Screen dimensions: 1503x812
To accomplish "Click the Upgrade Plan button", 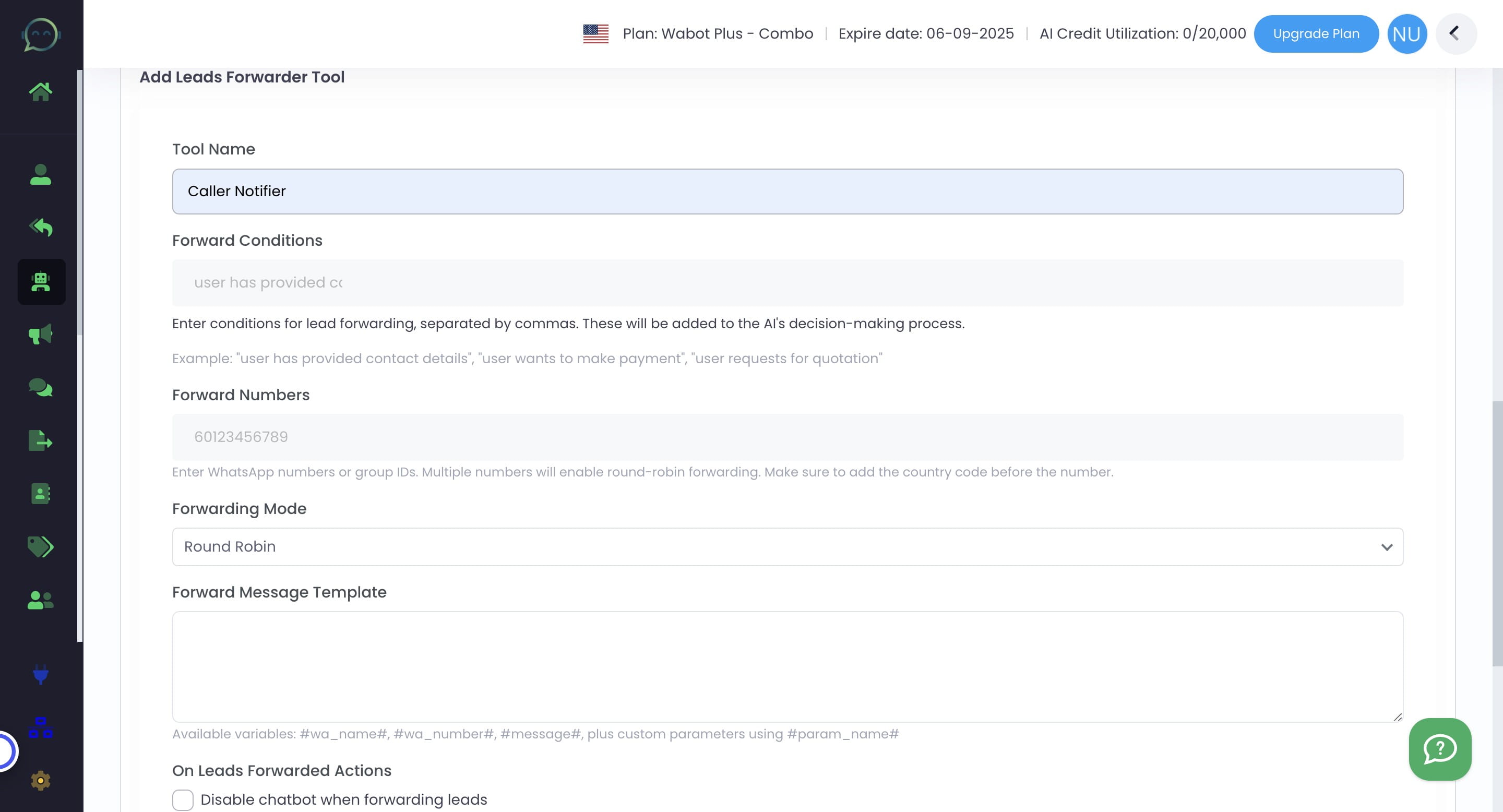I will 1316,33.
